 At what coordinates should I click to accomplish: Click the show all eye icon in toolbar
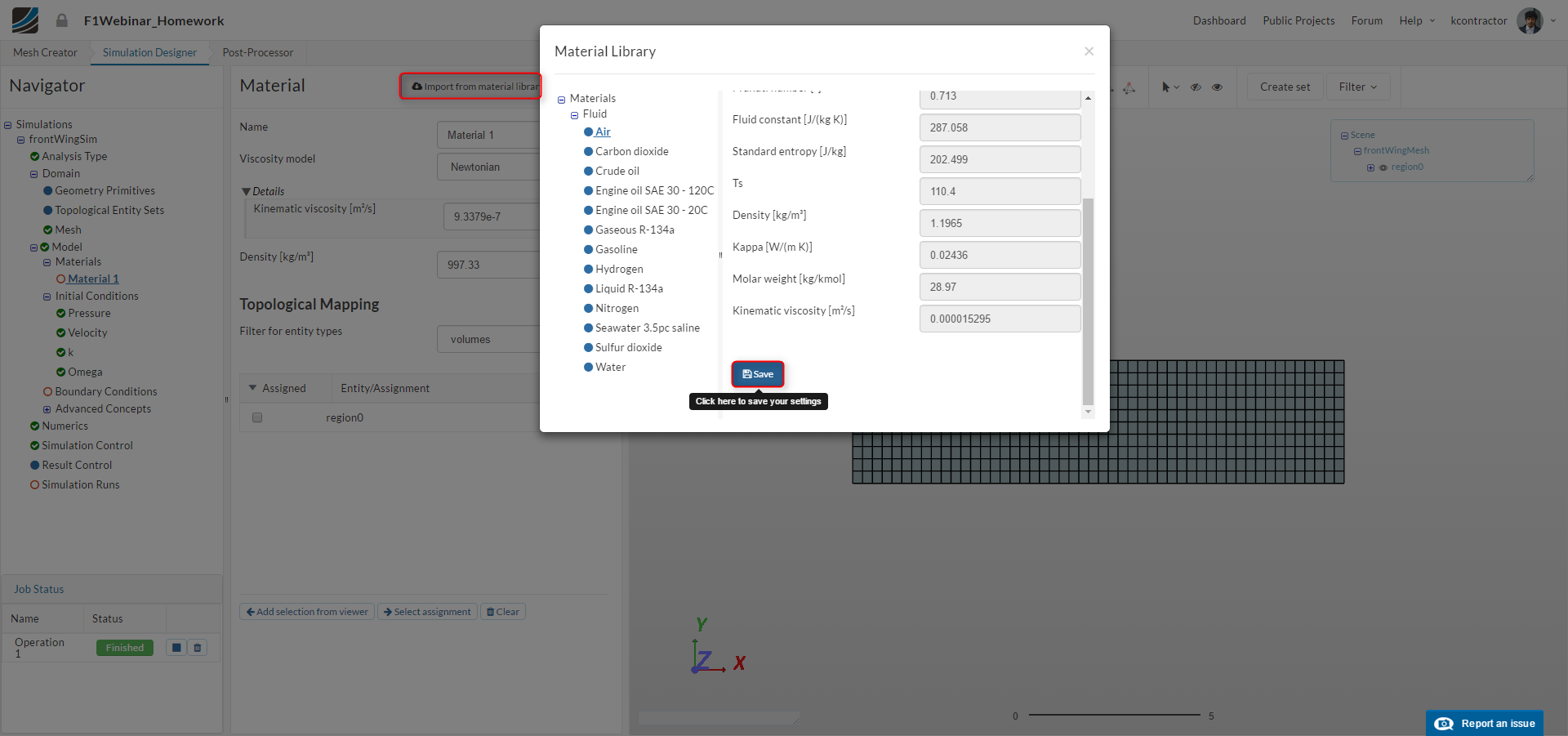1217,87
